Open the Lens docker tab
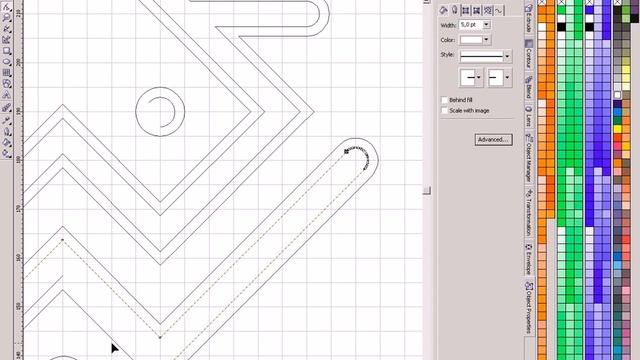Viewport: 640px width, 360px height. click(529, 116)
